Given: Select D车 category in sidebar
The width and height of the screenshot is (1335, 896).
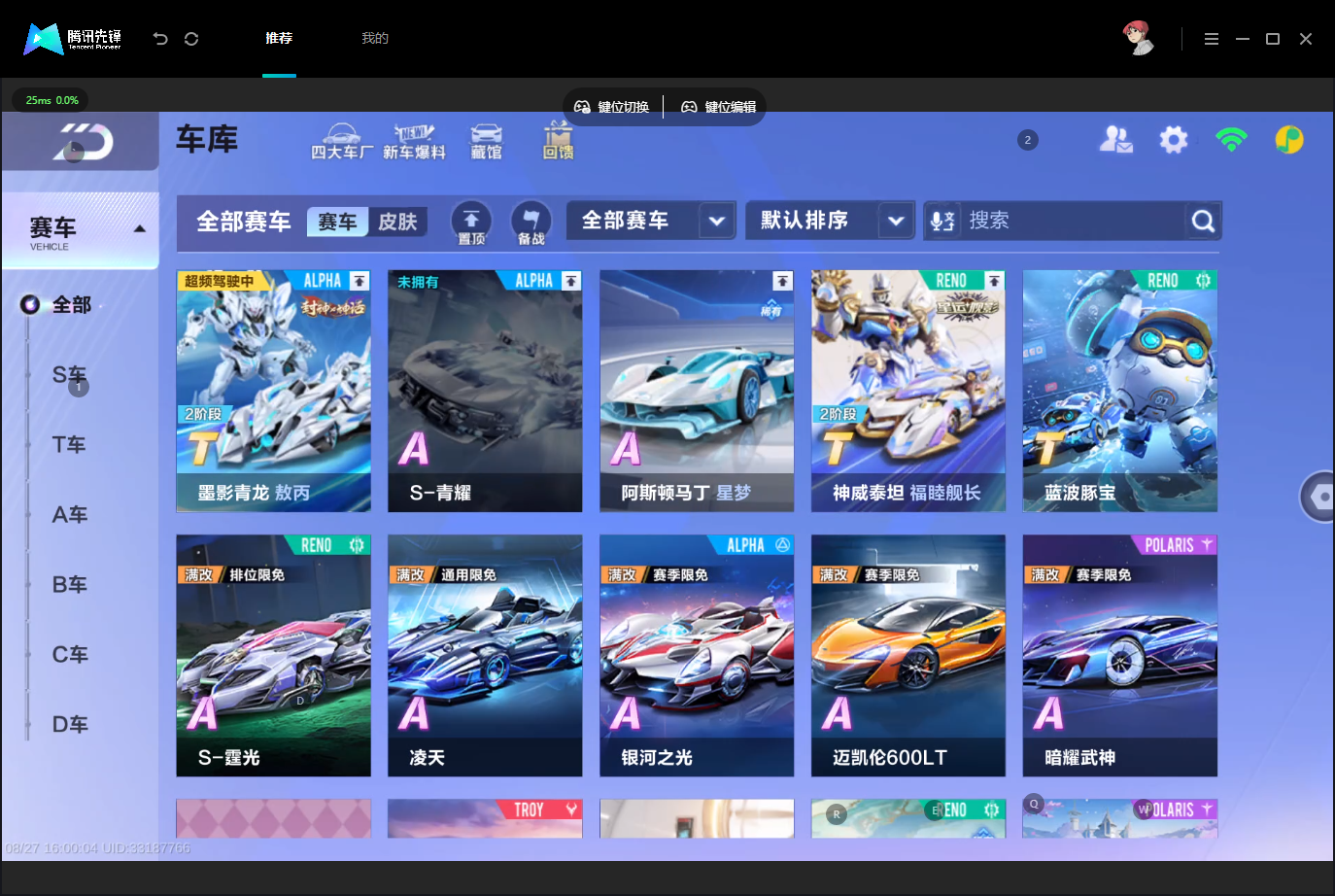Looking at the screenshot, I should 69,725.
